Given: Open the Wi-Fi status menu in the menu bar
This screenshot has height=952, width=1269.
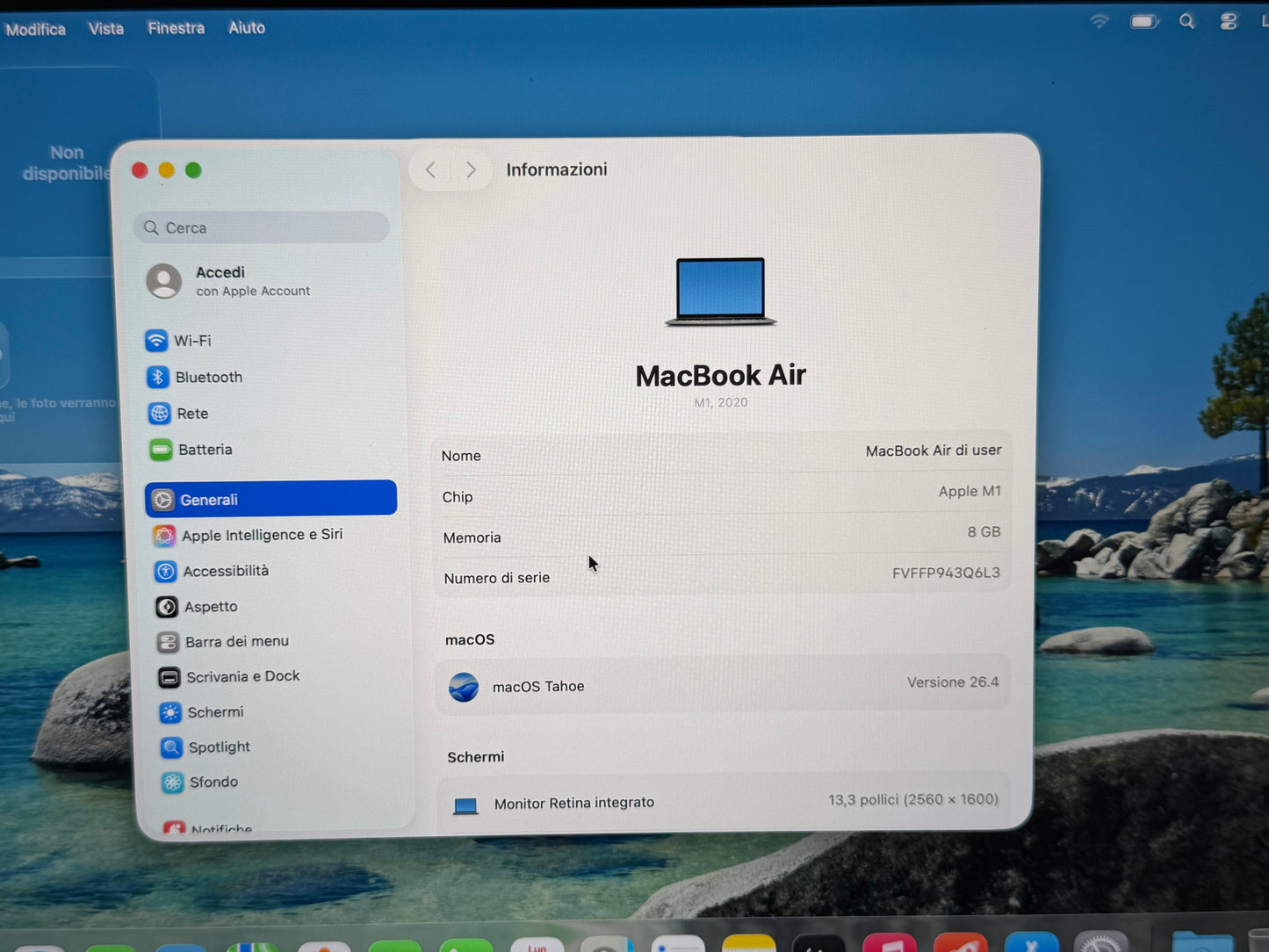Looking at the screenshot, I should pos(1100,20).
